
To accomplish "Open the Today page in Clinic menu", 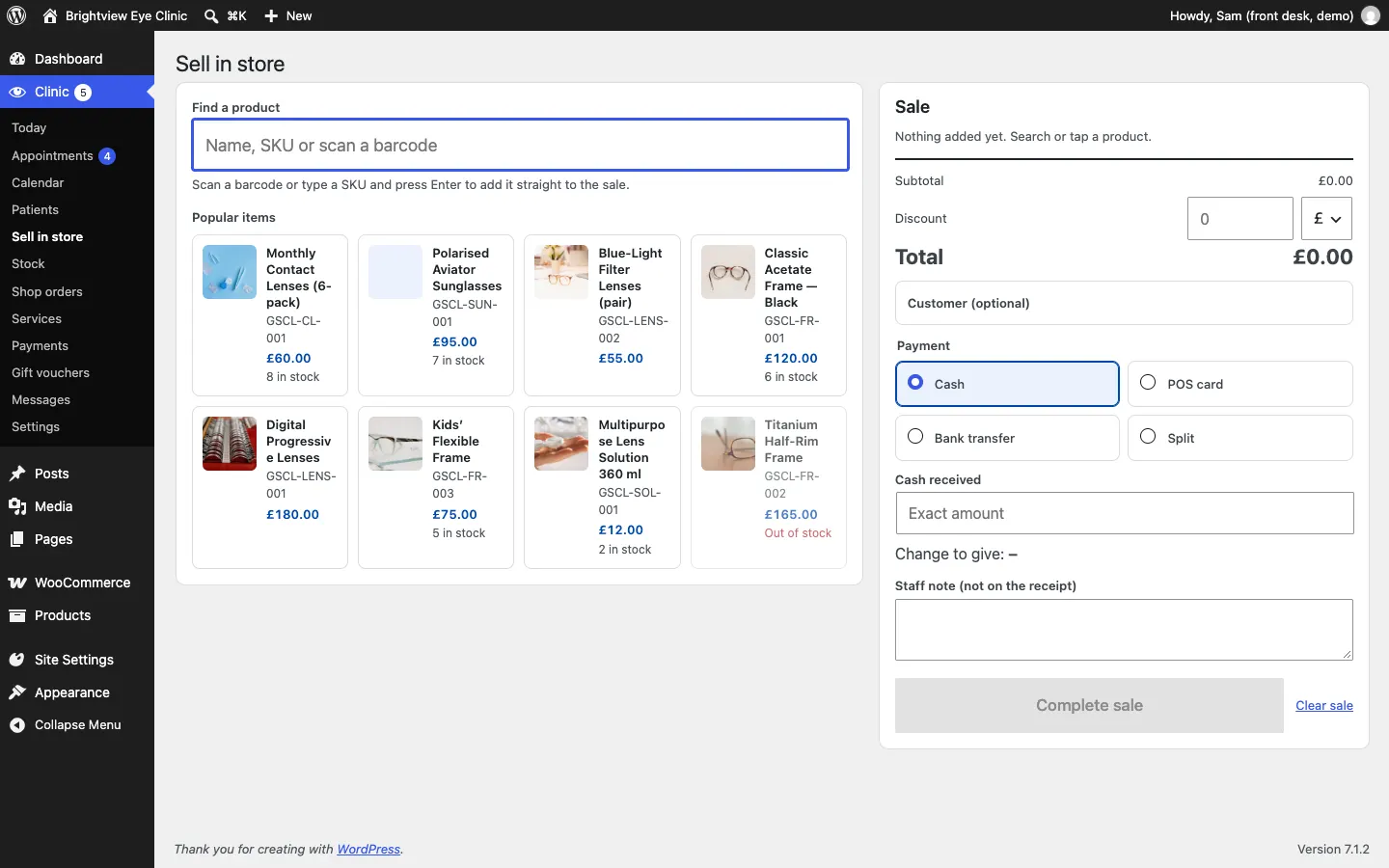I will 29,128.
